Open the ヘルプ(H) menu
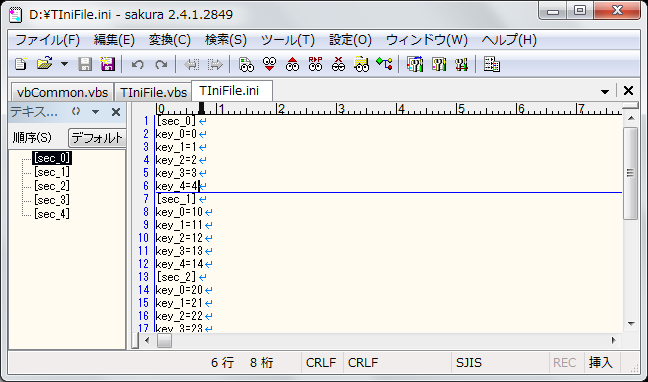This screenshot has width=648, height=382. coord(509,40)
